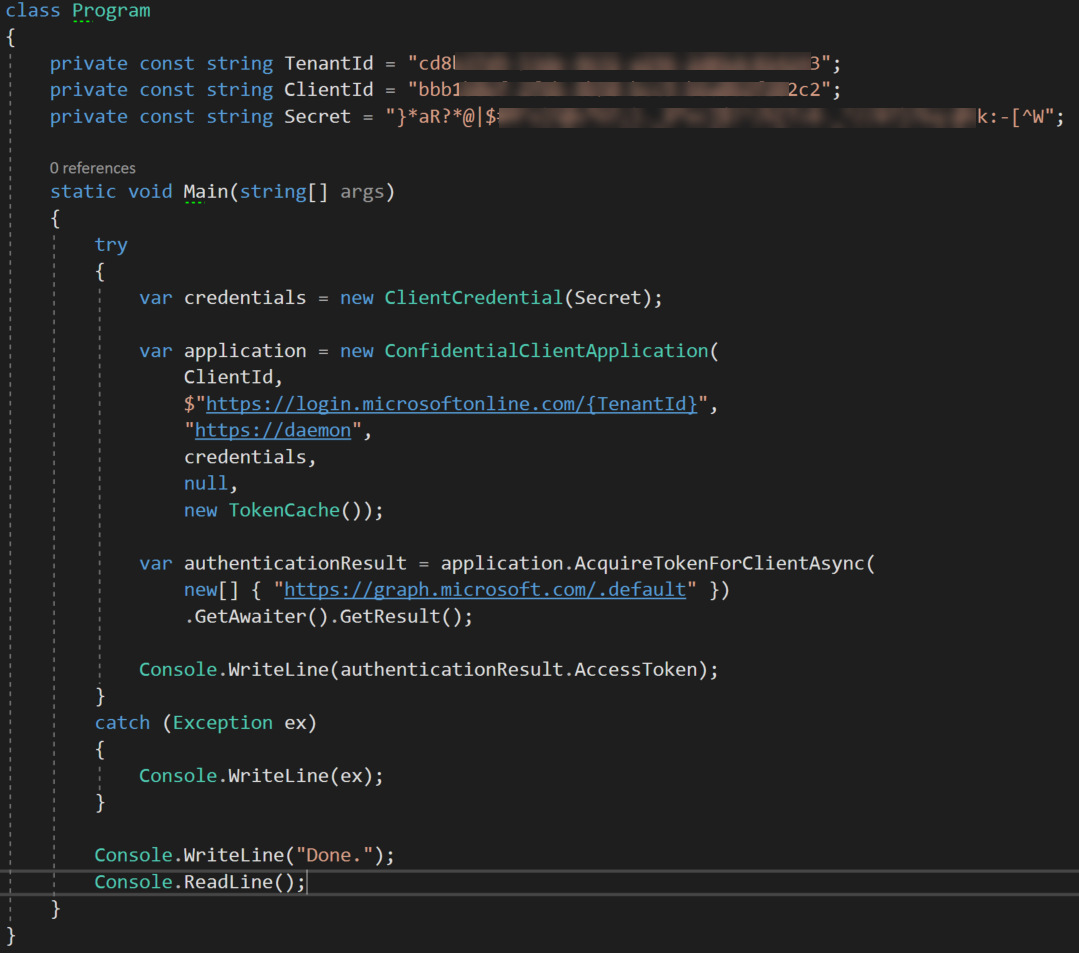The height and width of the screenshot is (953, 1079).
Task: Open the graph.microsoft.com/.default link
Action: 485,589
